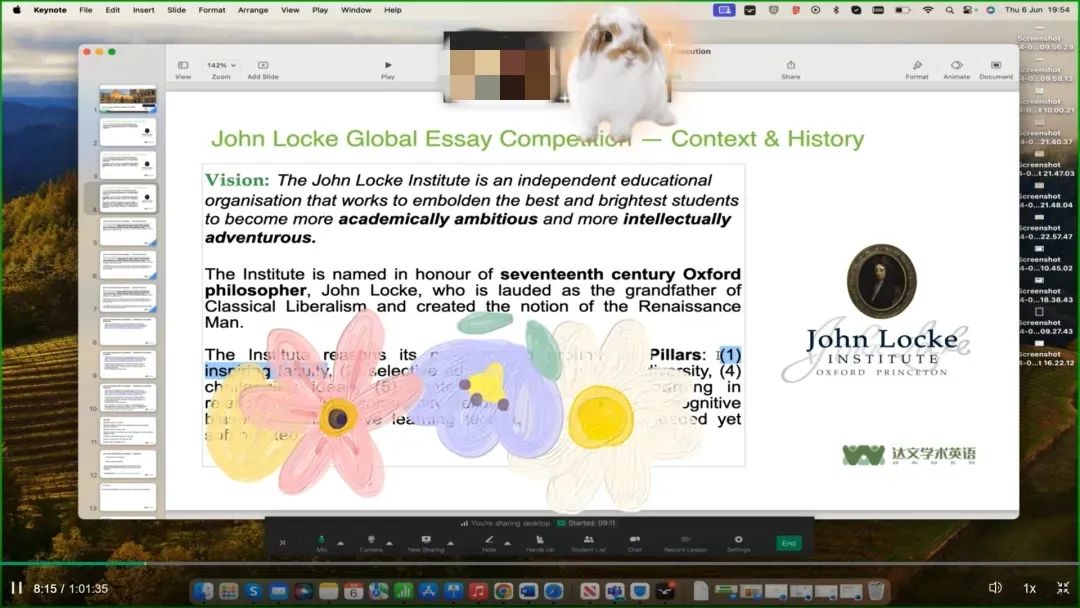
Task: Toggle the Camera in sharing toolbar
Action: tap(371, 543)
